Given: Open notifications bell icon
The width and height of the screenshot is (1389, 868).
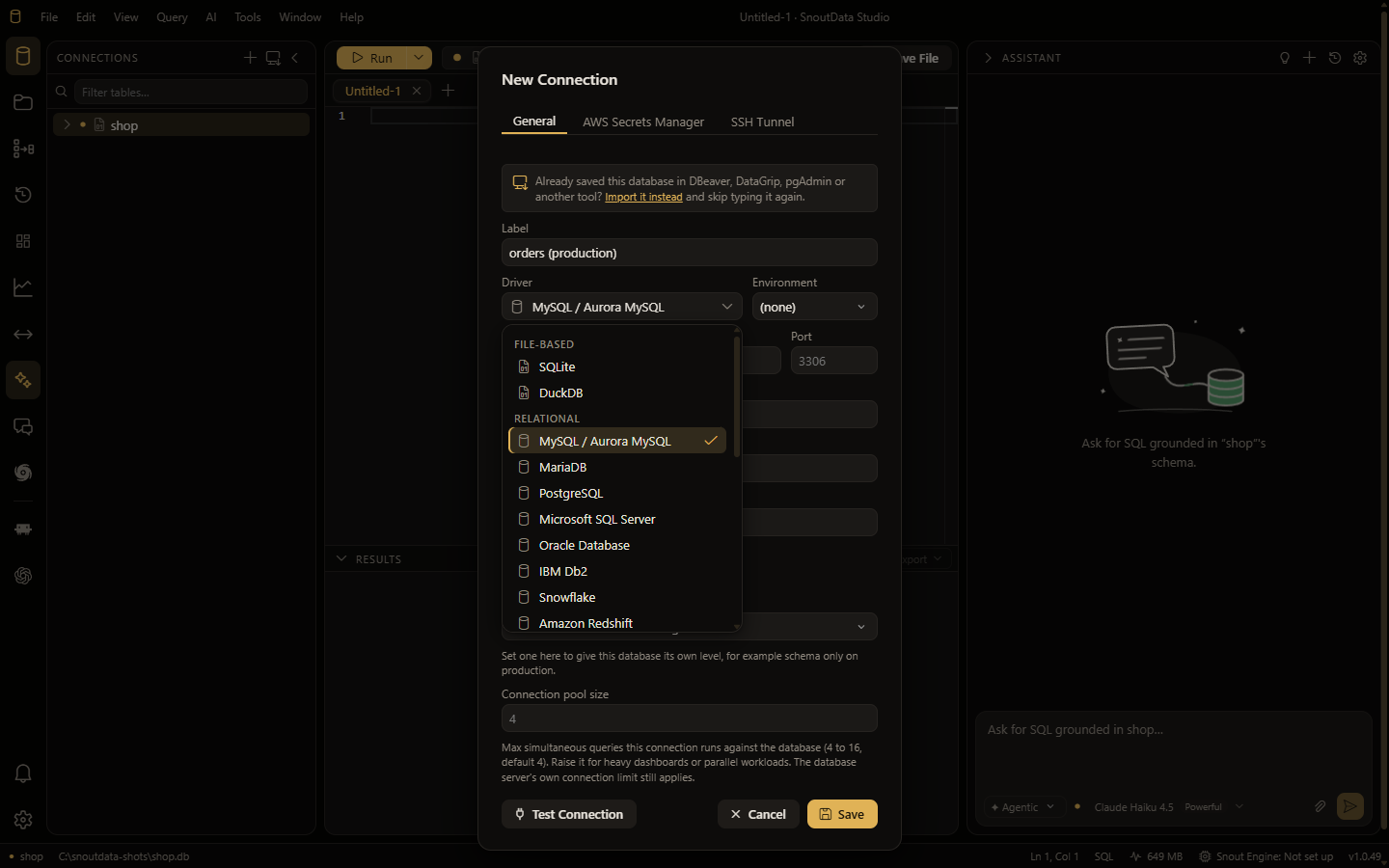Looking at the screenshot, I should (x=23, y=773).
